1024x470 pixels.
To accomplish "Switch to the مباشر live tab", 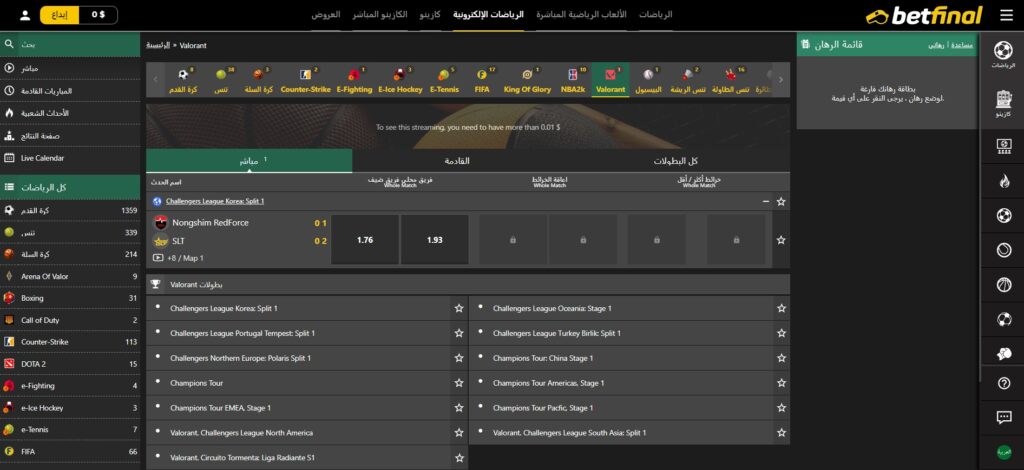I will 249,161.
